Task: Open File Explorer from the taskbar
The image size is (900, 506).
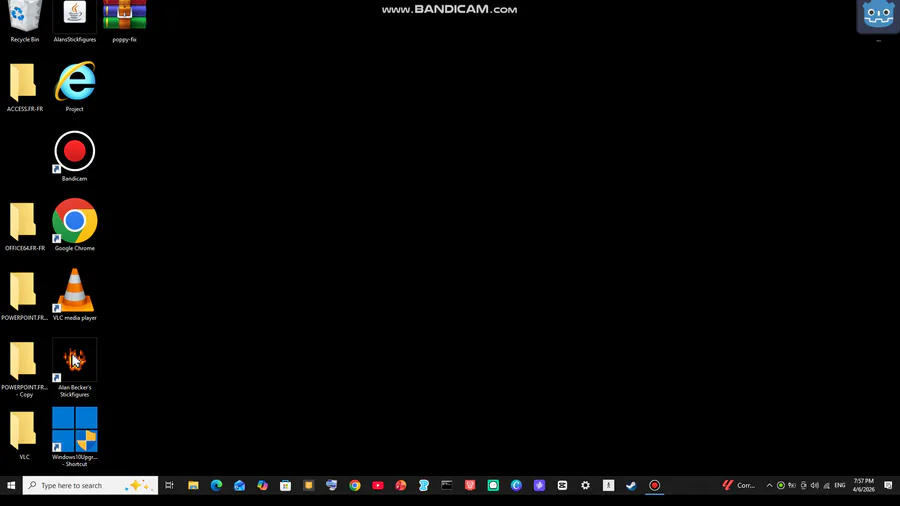Action: tap(193, 485)
